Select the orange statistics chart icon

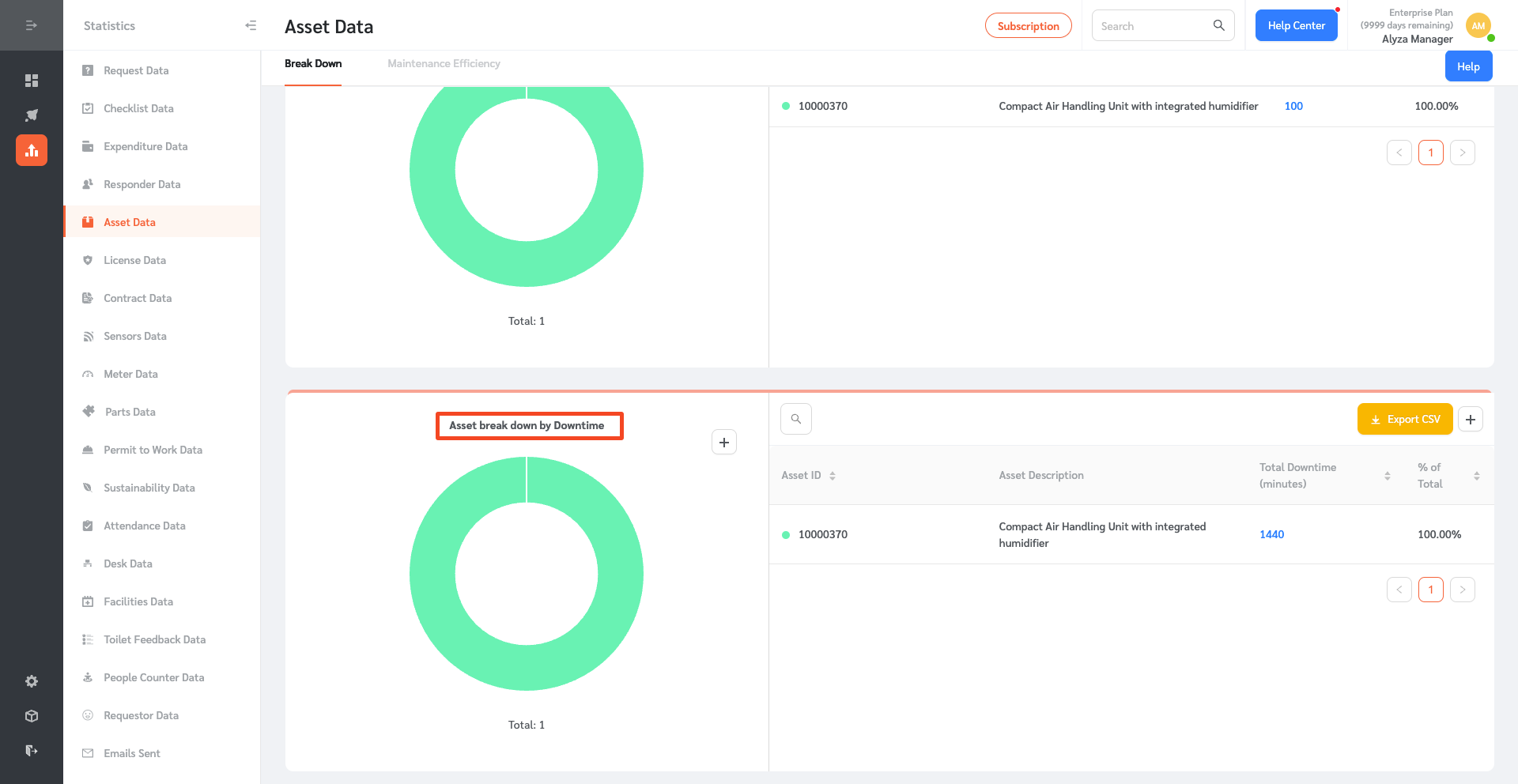32,150
